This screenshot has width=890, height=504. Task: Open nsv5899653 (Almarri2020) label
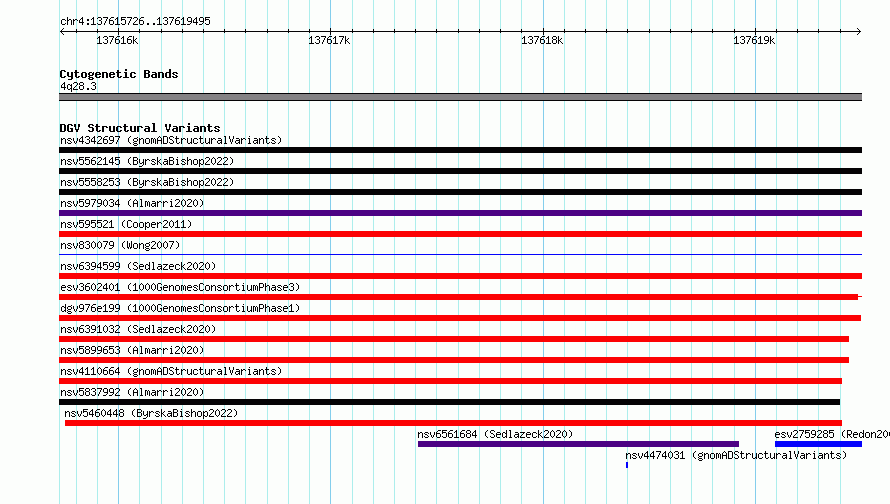pos(132,350)
